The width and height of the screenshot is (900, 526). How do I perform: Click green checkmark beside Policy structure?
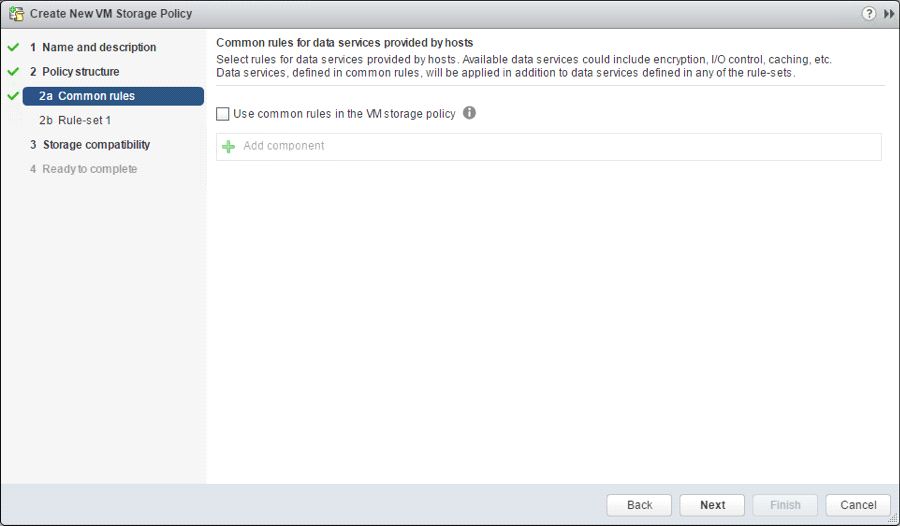pos(13,72)
